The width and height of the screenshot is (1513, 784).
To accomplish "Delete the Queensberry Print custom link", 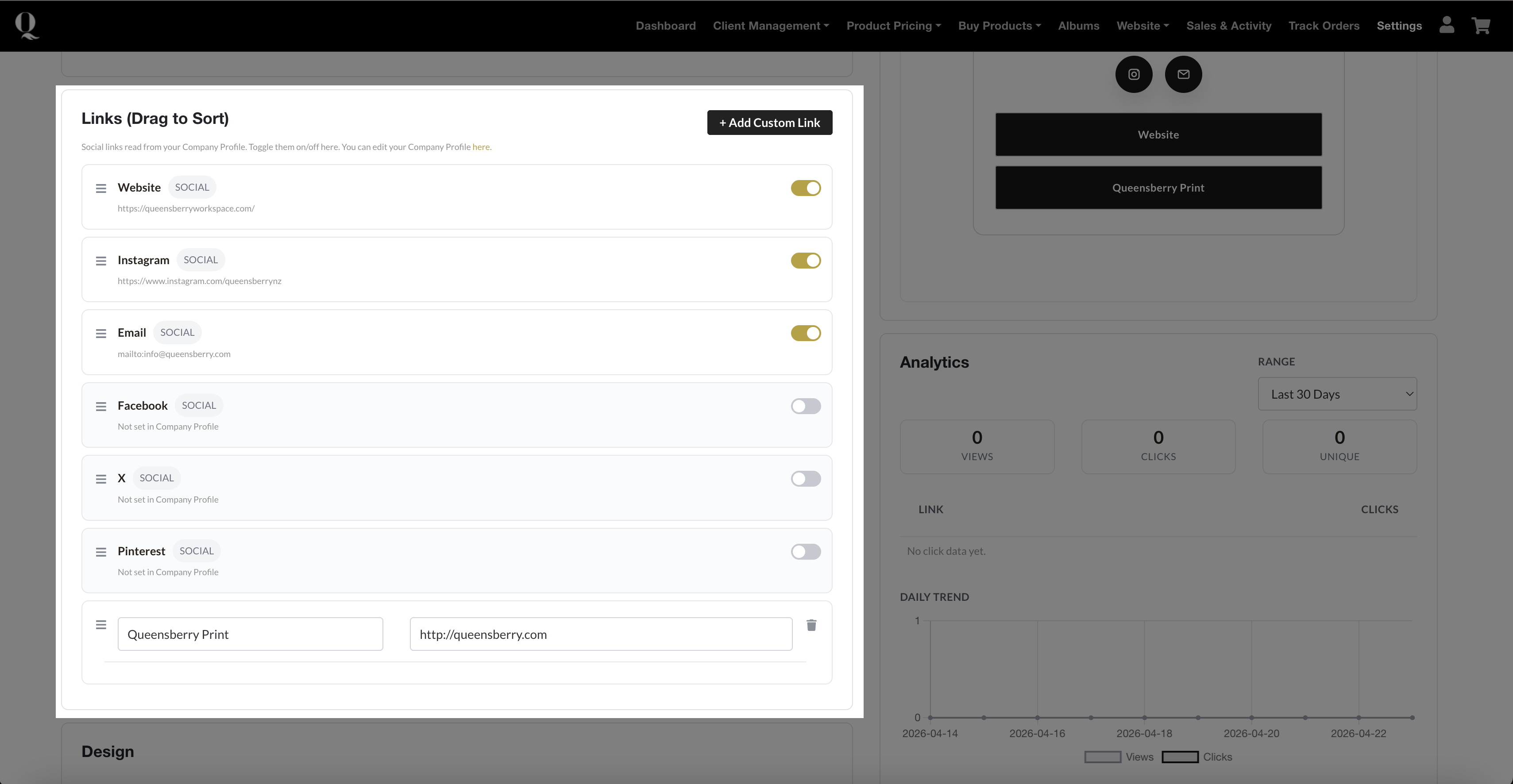I will 811,625.
